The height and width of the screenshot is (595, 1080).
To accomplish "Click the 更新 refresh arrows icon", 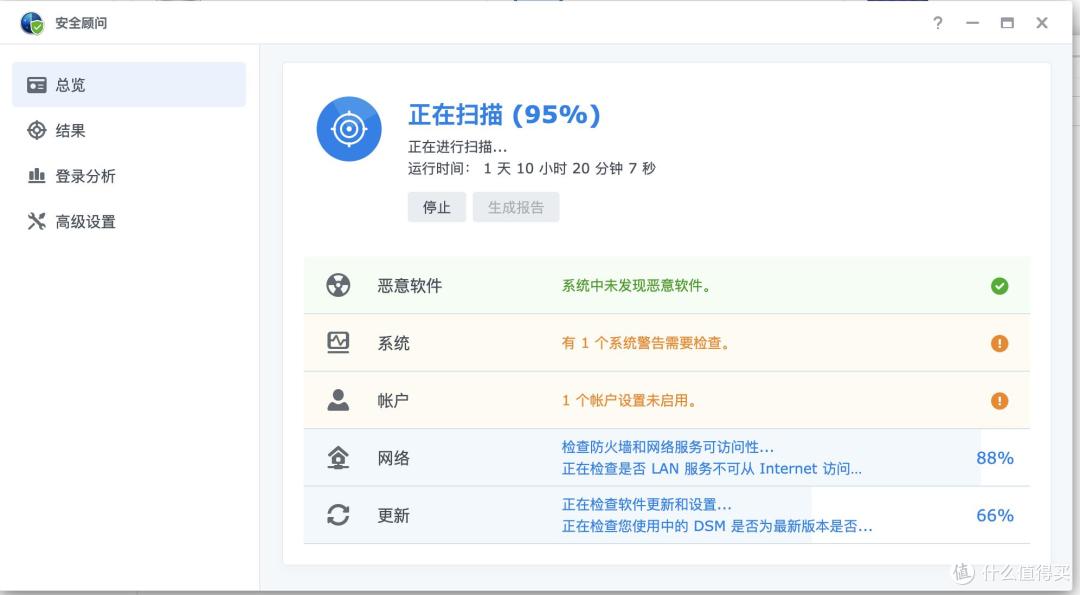I will tap(338, 515).
